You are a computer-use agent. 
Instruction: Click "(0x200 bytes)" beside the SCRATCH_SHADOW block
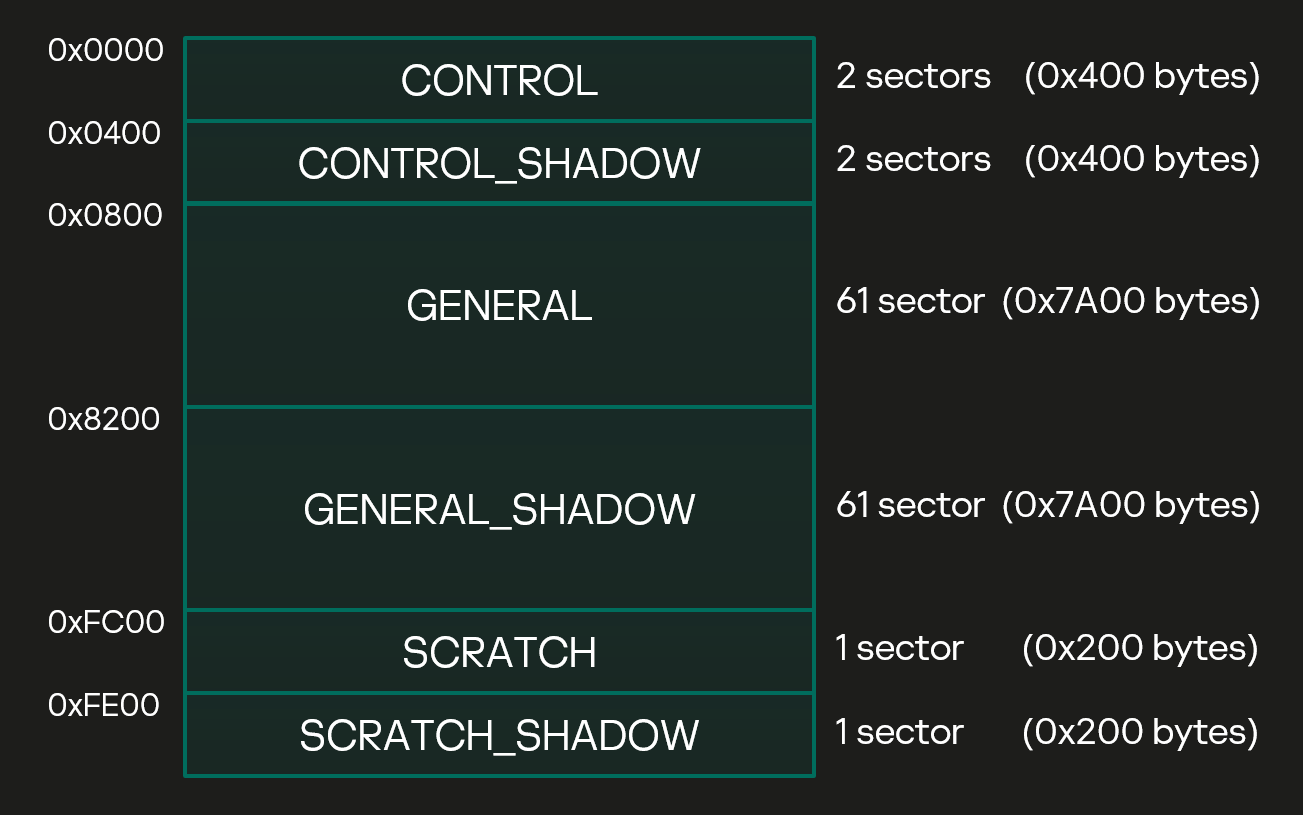(1140, 732)
